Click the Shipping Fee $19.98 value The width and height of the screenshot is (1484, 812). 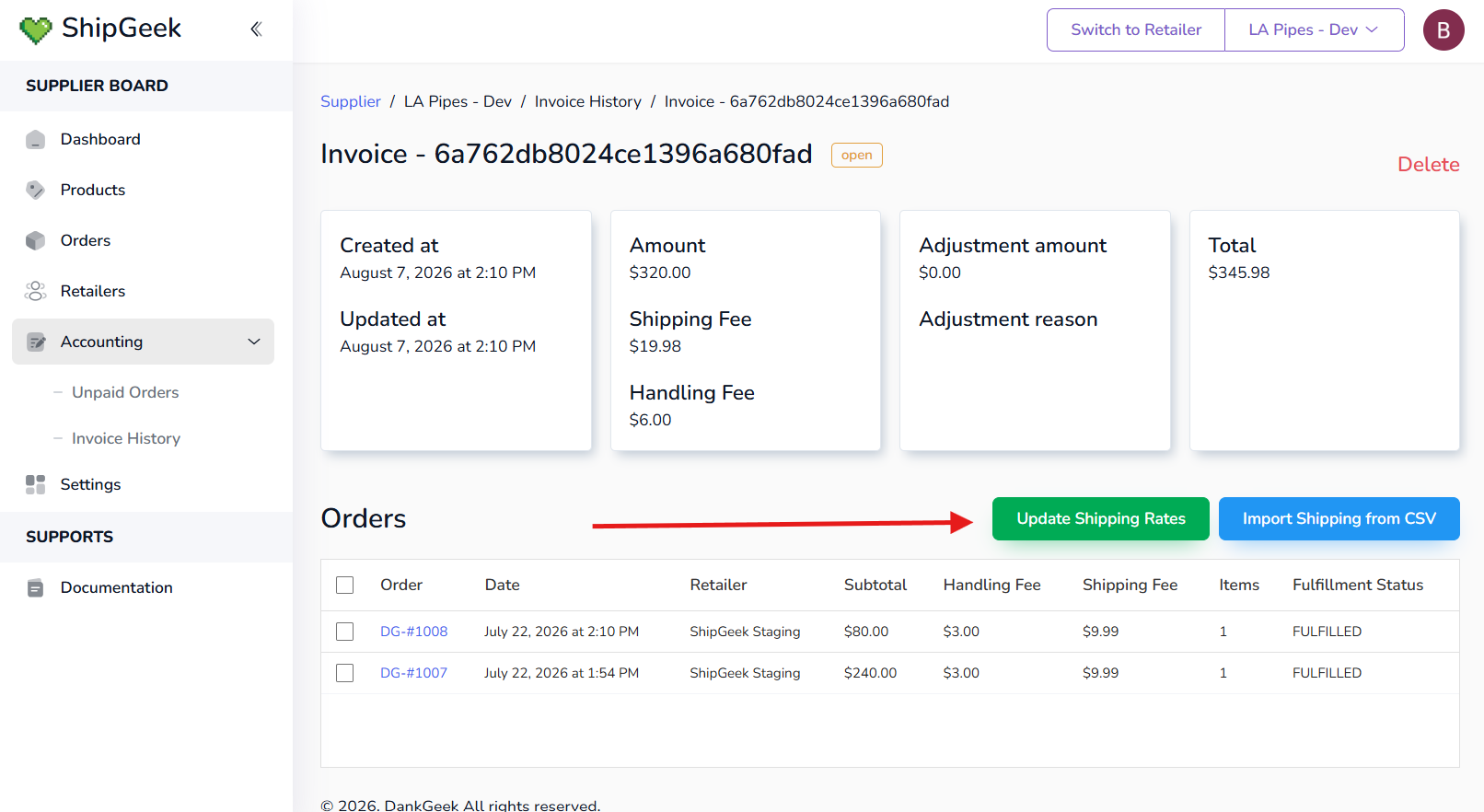[x=655, y=346]
